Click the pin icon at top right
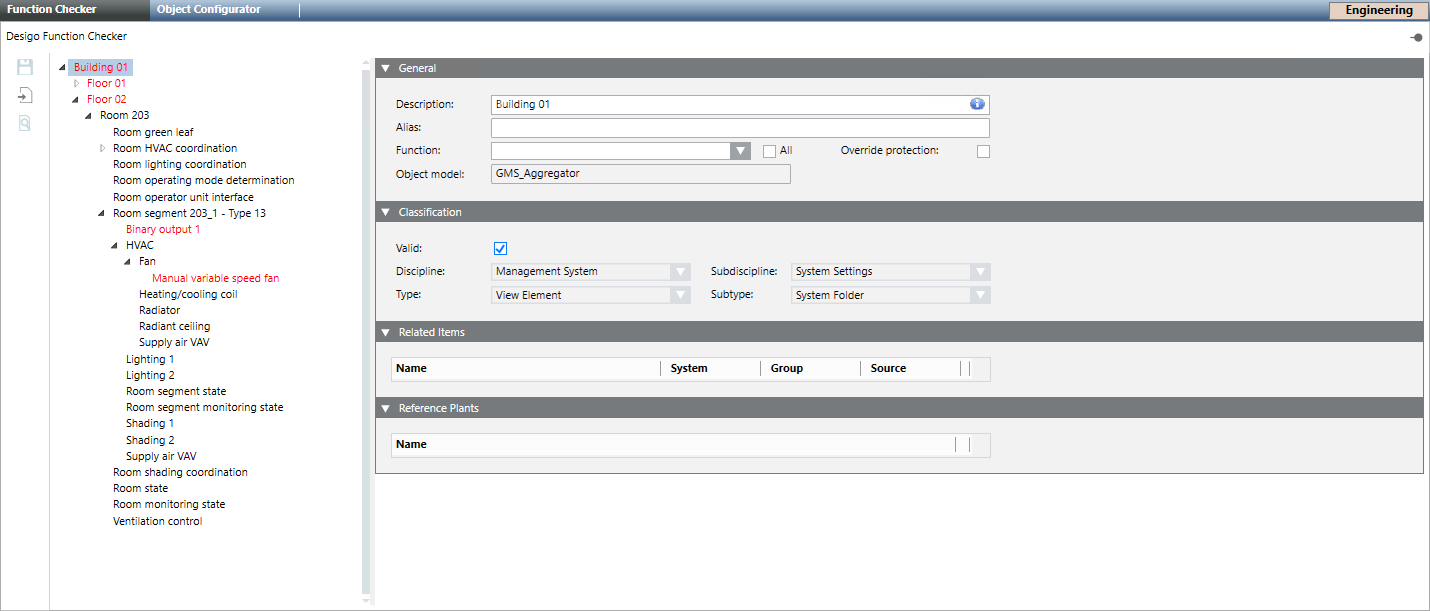 pos(1416,37)
